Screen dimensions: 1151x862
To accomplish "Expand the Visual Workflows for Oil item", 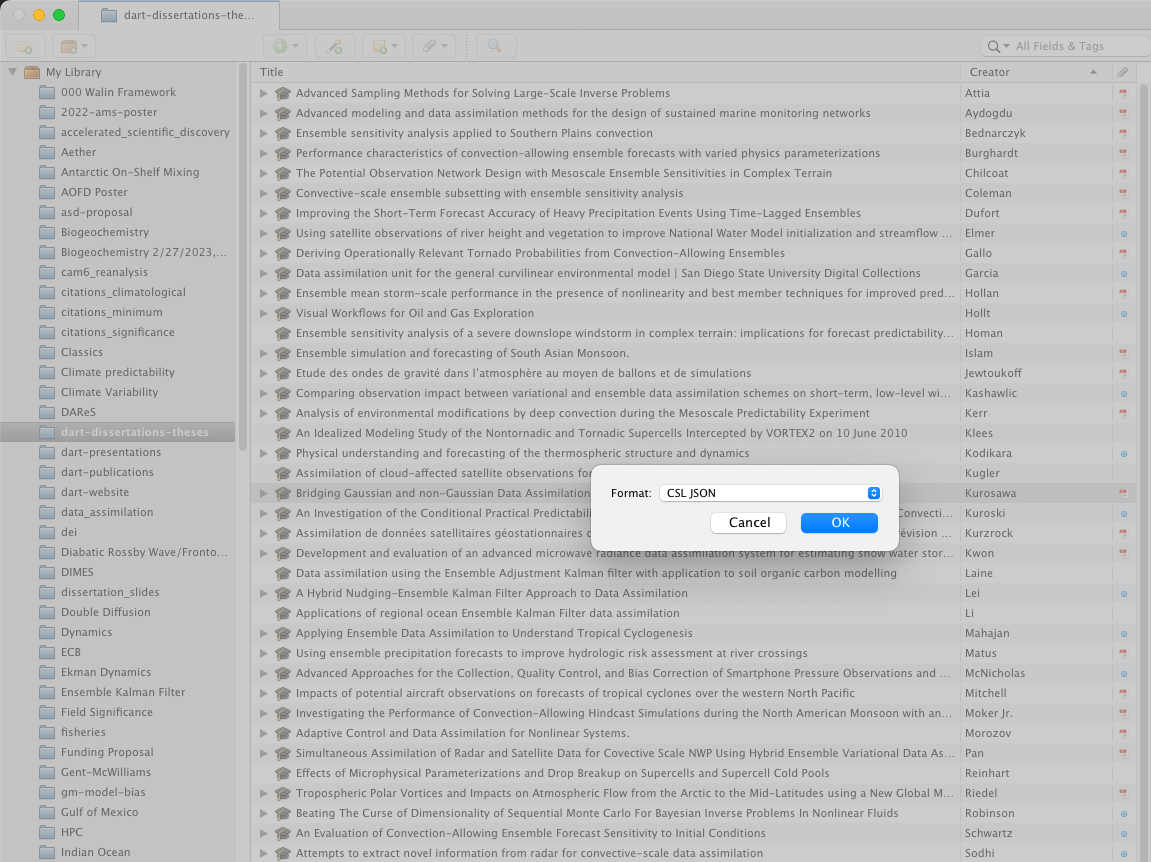I will click(264, 313).
